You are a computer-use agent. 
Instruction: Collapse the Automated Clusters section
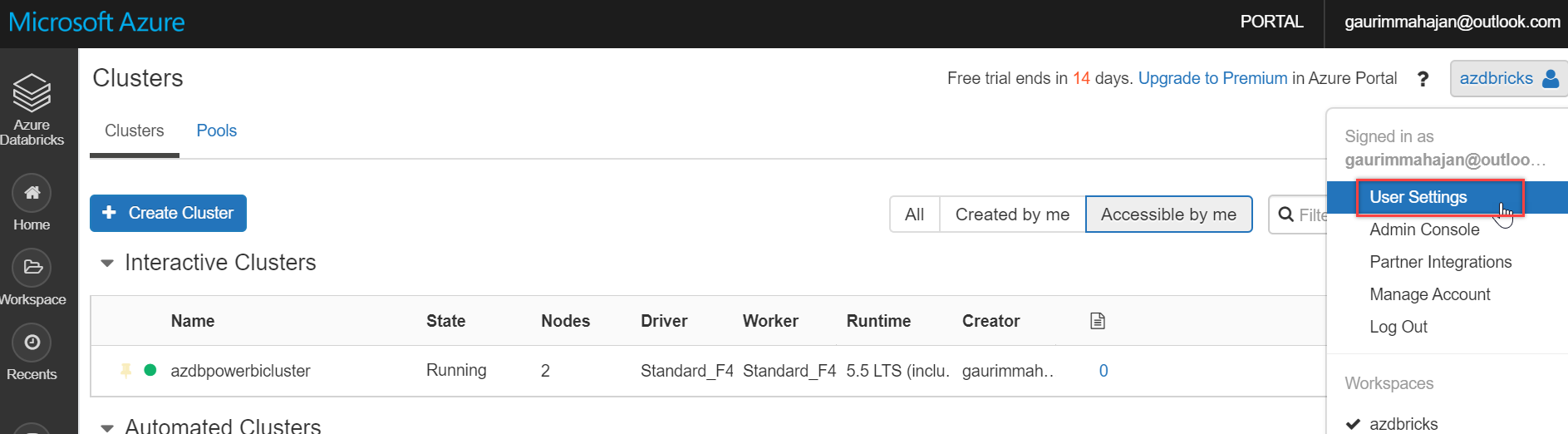[107, 427]
